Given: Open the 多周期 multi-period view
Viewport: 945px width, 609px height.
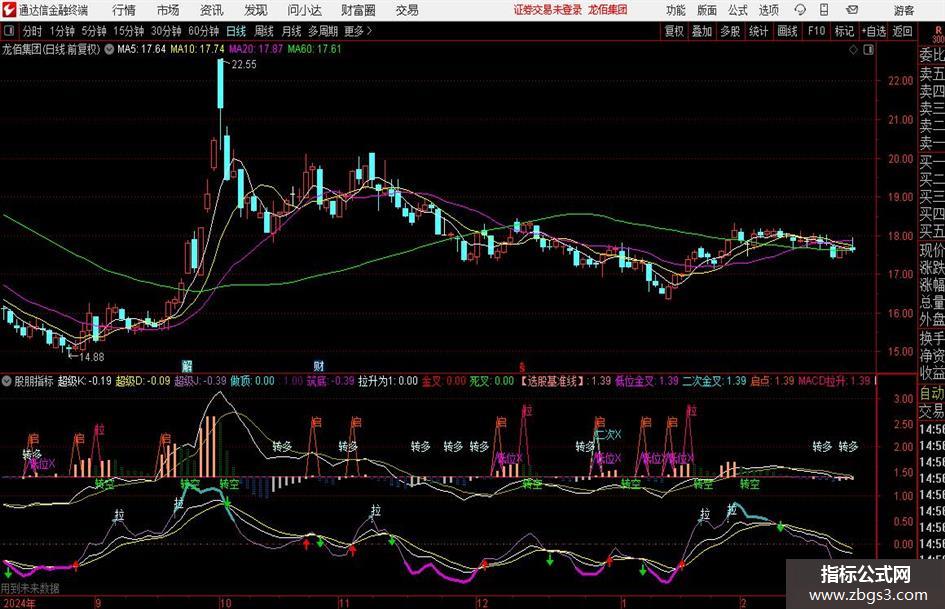Looking at the screenshot, I should [x=322, y=31].
